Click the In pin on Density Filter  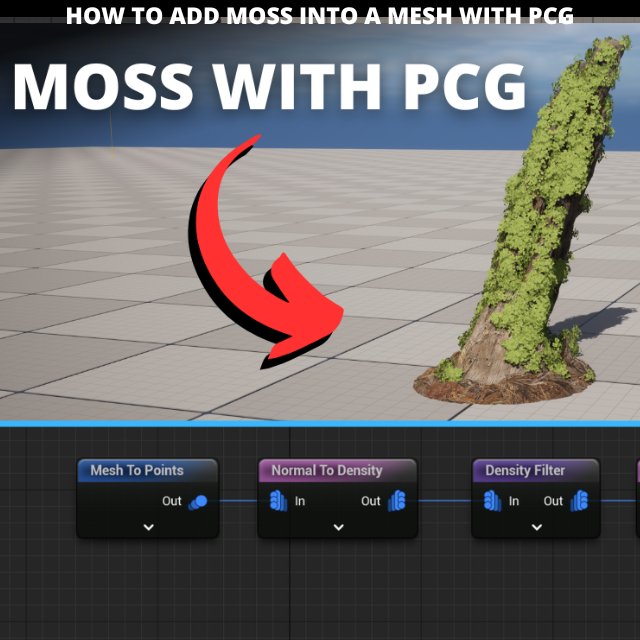click(x=492, y=501)
